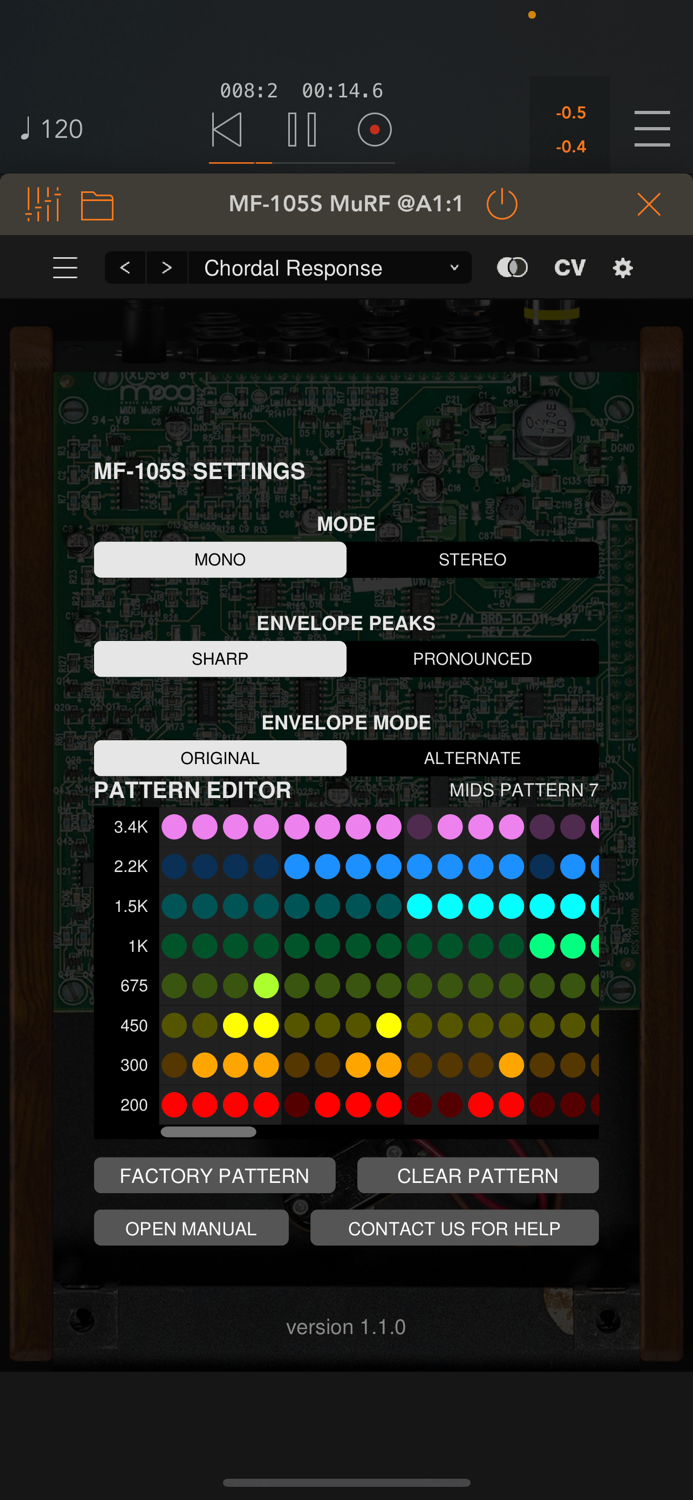693x1500 pixels.
Task: Toggle the A/B compare icon
Action: 512,268
